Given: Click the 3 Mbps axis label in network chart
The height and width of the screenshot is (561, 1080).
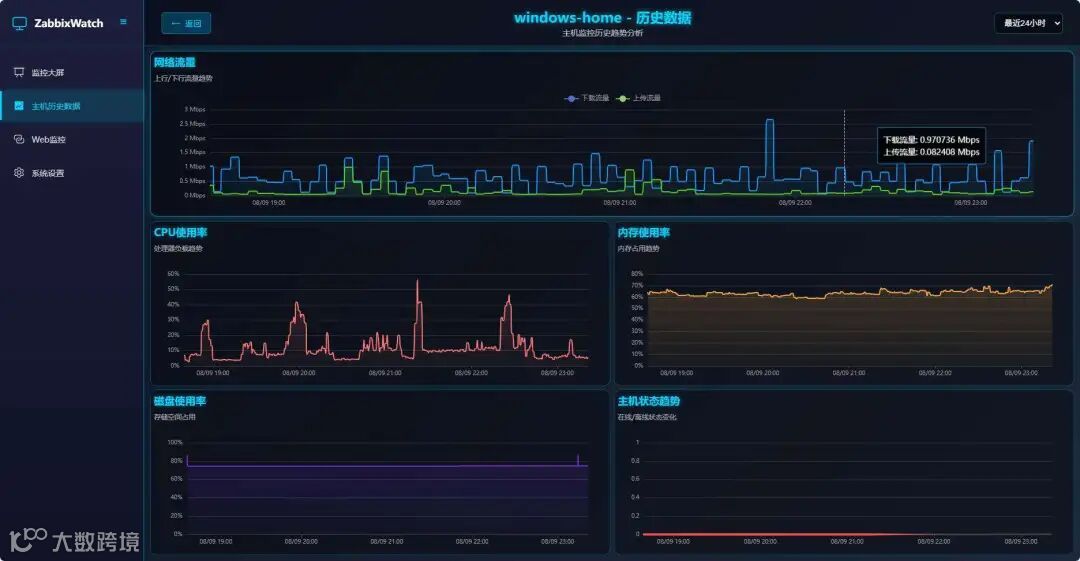Looking at the screenshot, I should 195,110.
